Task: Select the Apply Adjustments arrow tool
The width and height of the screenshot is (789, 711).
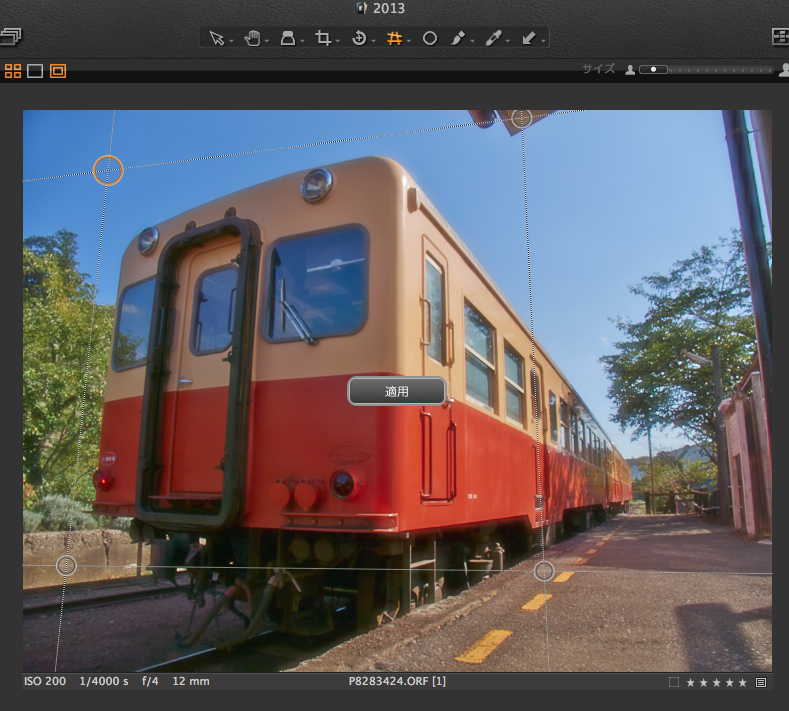Action: pos(528,38)
